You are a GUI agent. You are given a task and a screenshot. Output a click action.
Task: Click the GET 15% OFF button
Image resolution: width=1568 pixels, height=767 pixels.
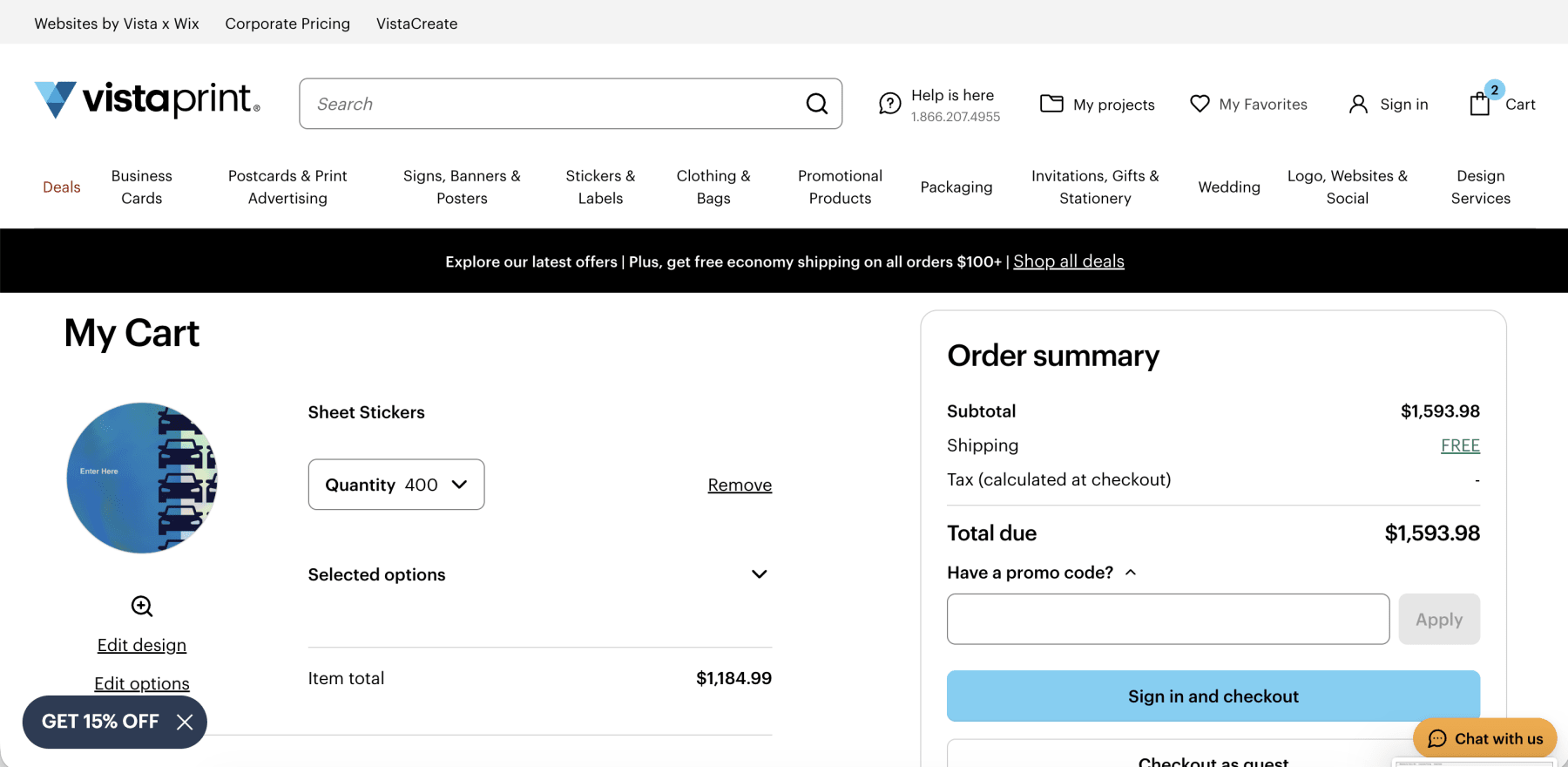pos(100,722)
